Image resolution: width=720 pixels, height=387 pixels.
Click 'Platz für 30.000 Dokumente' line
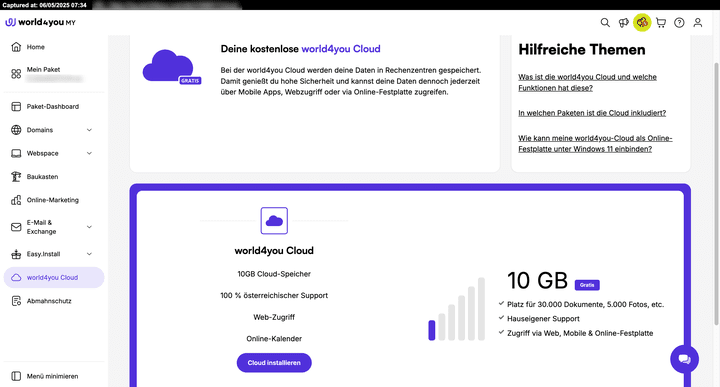pos(585,304)
